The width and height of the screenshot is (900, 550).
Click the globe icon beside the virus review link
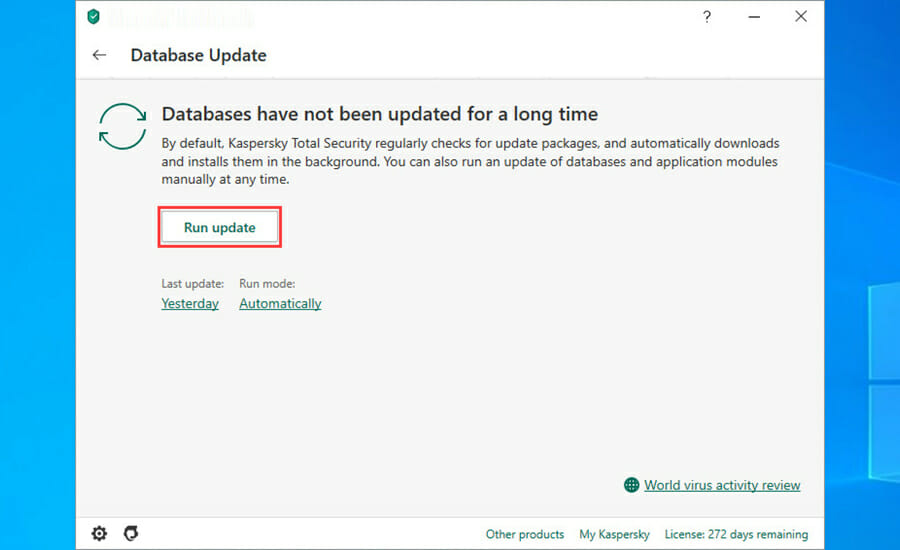point(631,485)
